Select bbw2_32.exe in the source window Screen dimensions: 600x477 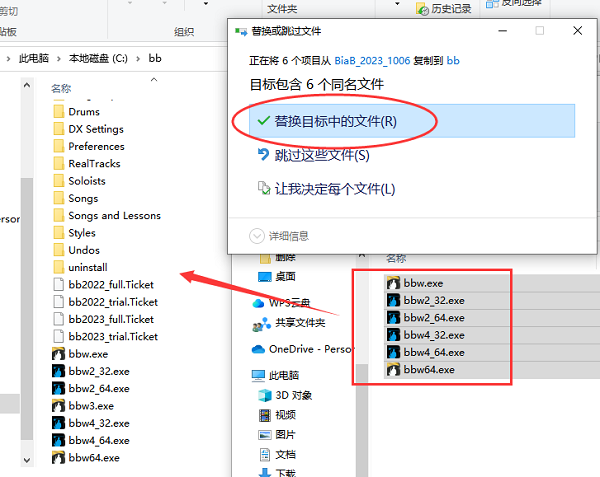434,301
